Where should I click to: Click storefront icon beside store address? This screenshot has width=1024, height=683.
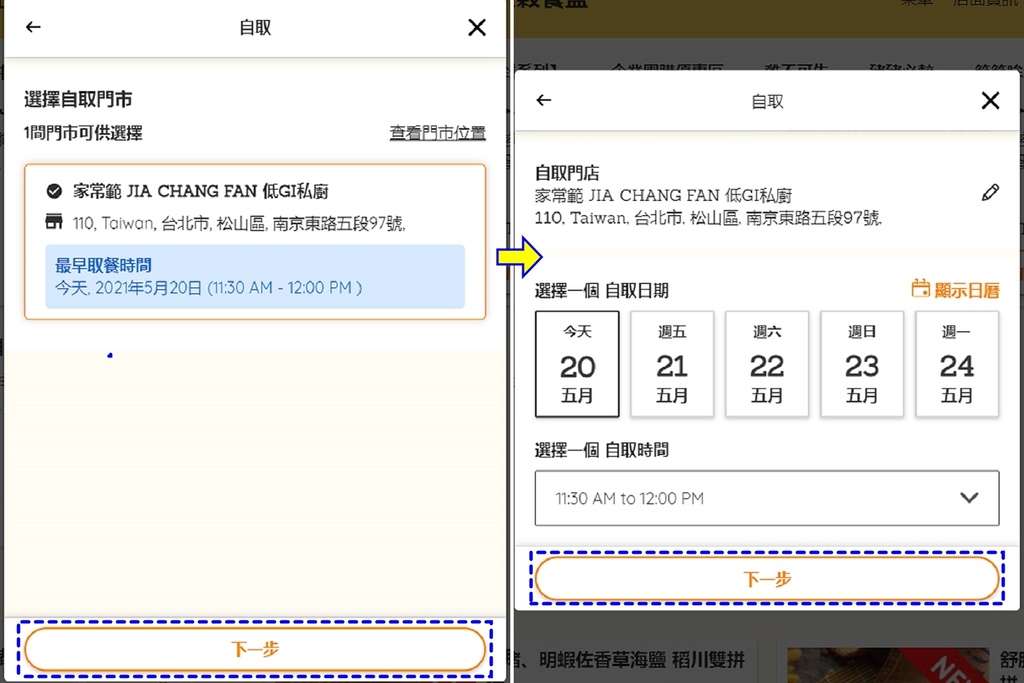point(54,222)
